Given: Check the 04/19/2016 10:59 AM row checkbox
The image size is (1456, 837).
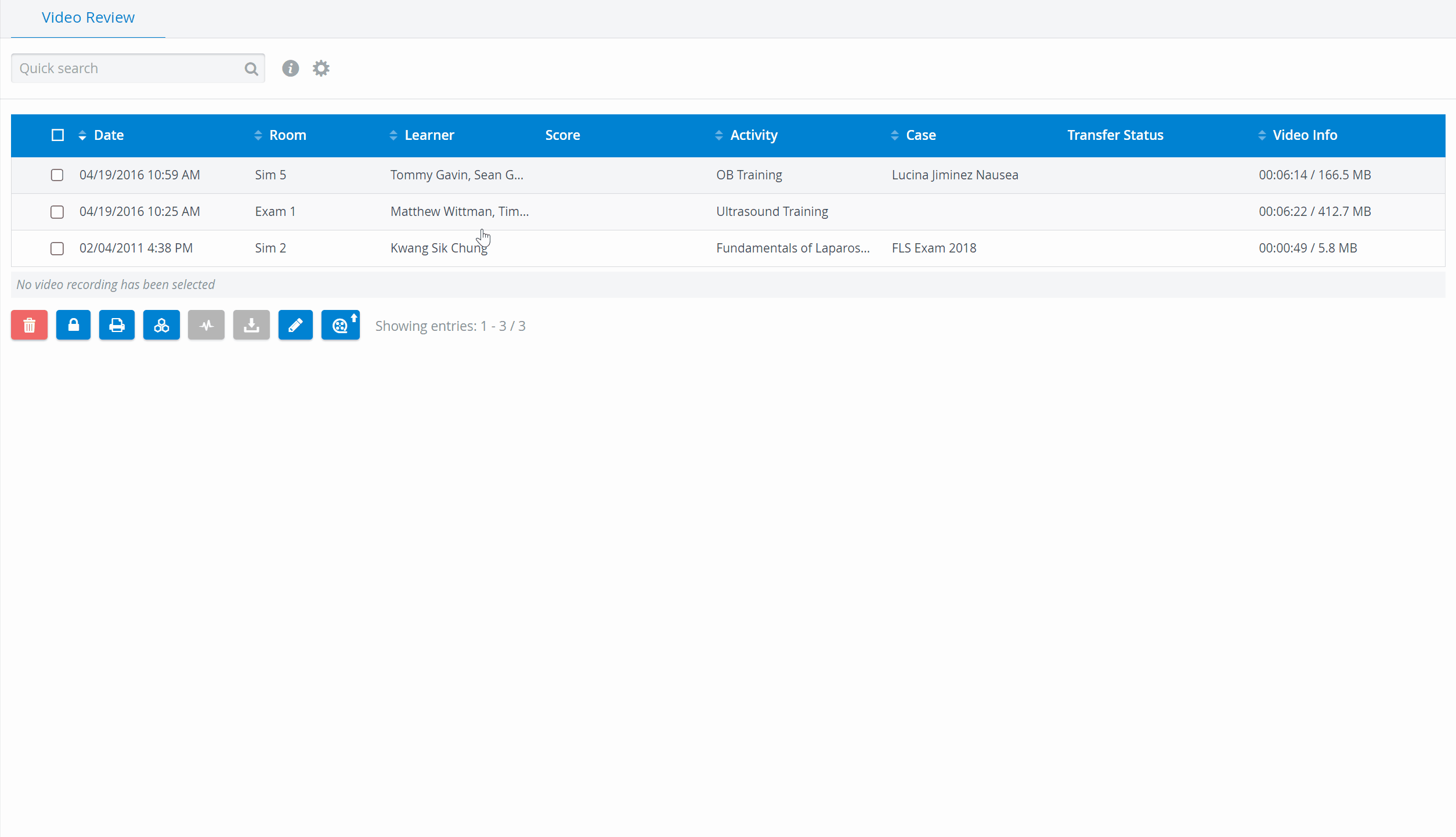Looking at the screenshot, I should pyautogui.click(x=57, y=175).
